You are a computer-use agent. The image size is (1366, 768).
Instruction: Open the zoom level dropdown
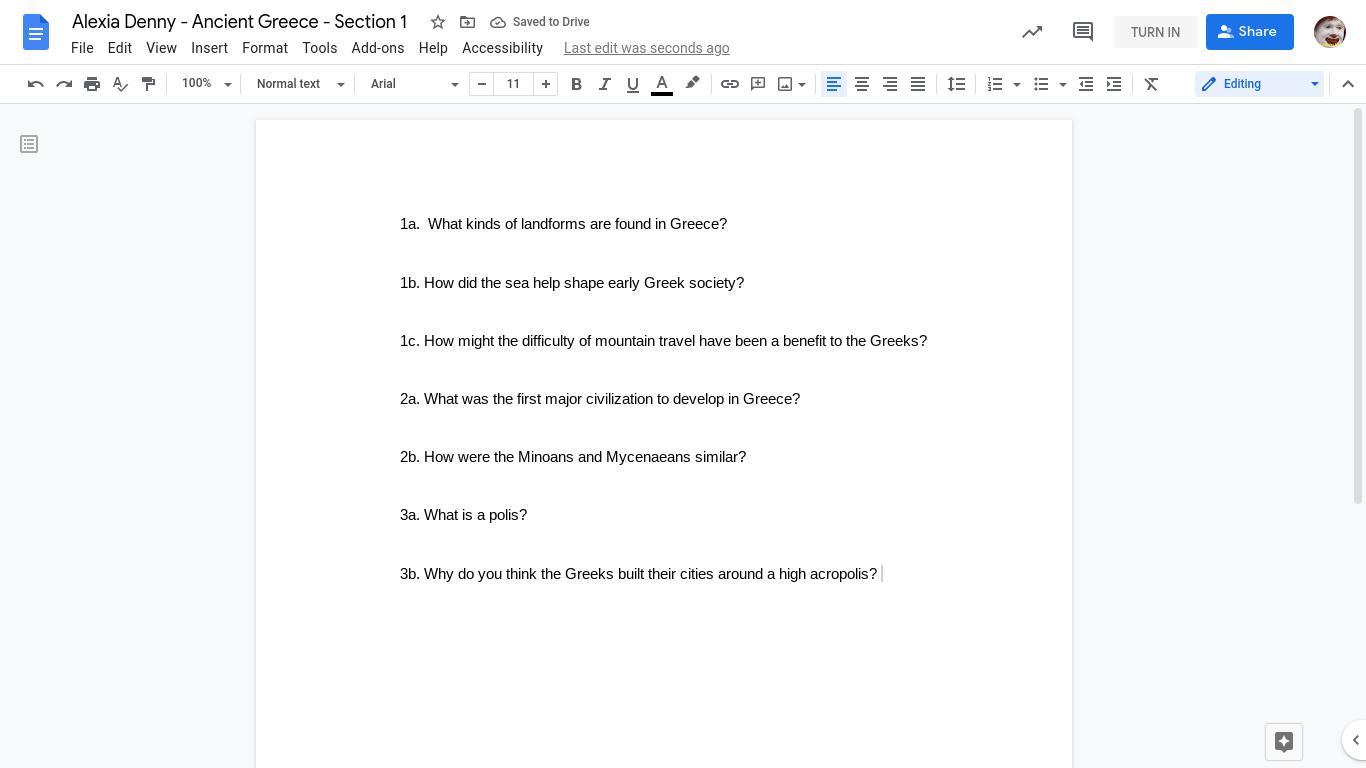pyautogui.click(x=206, y=84)
